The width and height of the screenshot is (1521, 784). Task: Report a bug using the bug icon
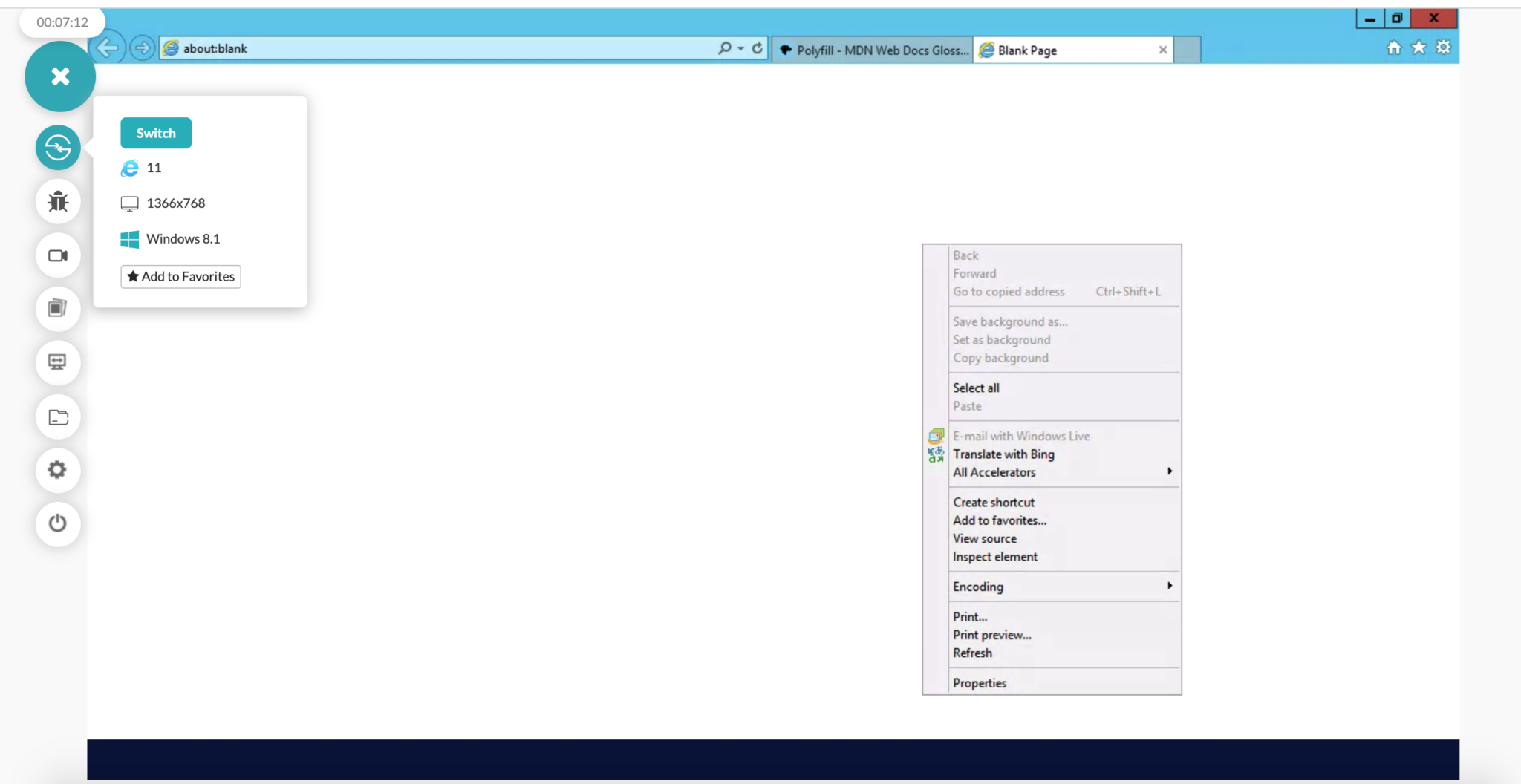58,201
